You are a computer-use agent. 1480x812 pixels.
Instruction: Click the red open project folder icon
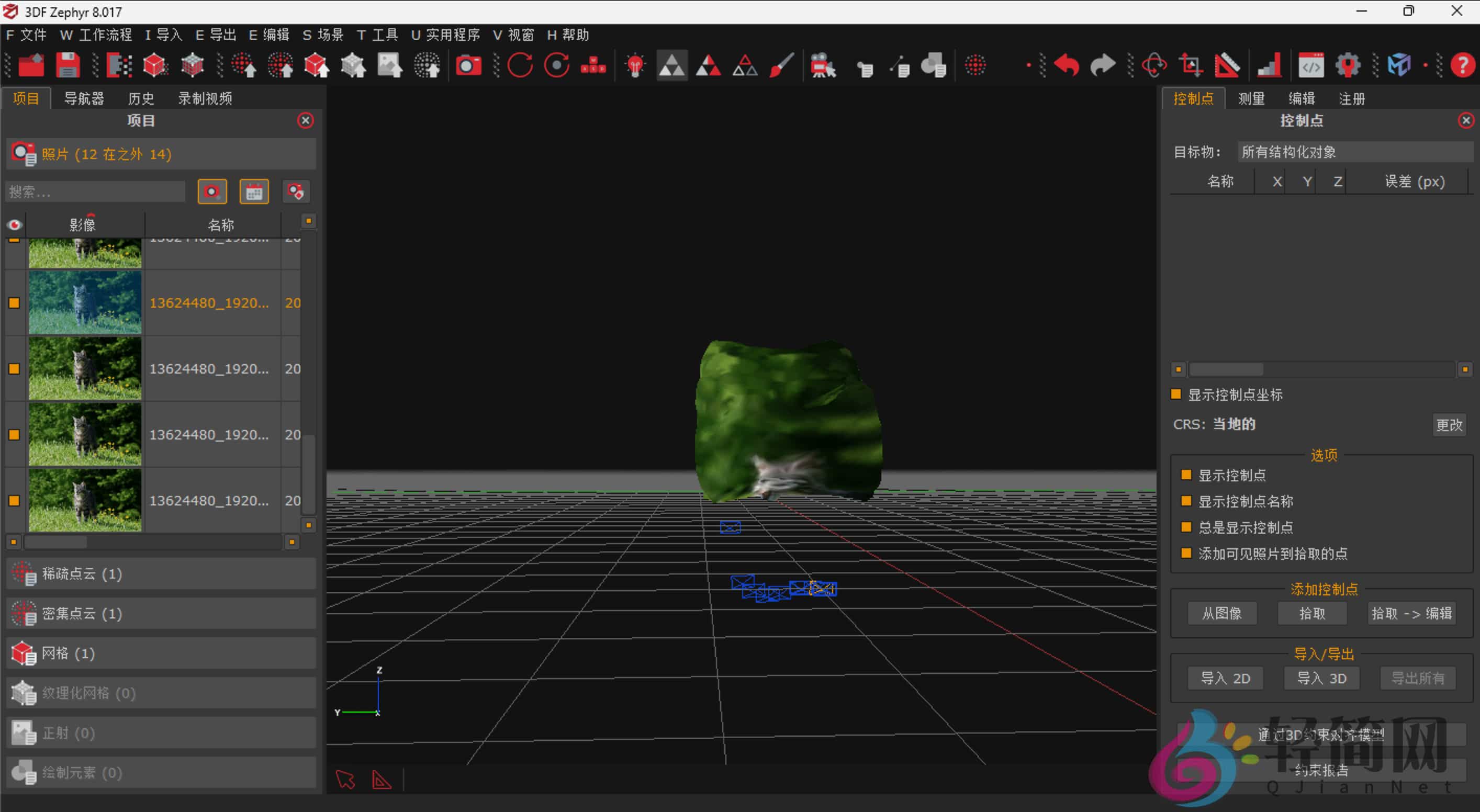(x=31, y=65)
